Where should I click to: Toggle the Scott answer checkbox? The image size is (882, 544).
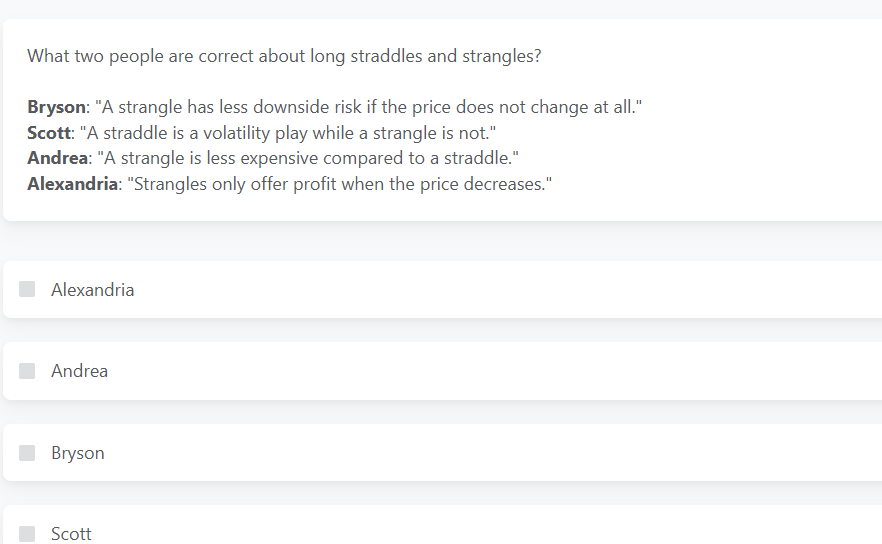pyautogui.click(x=27, y=534)
